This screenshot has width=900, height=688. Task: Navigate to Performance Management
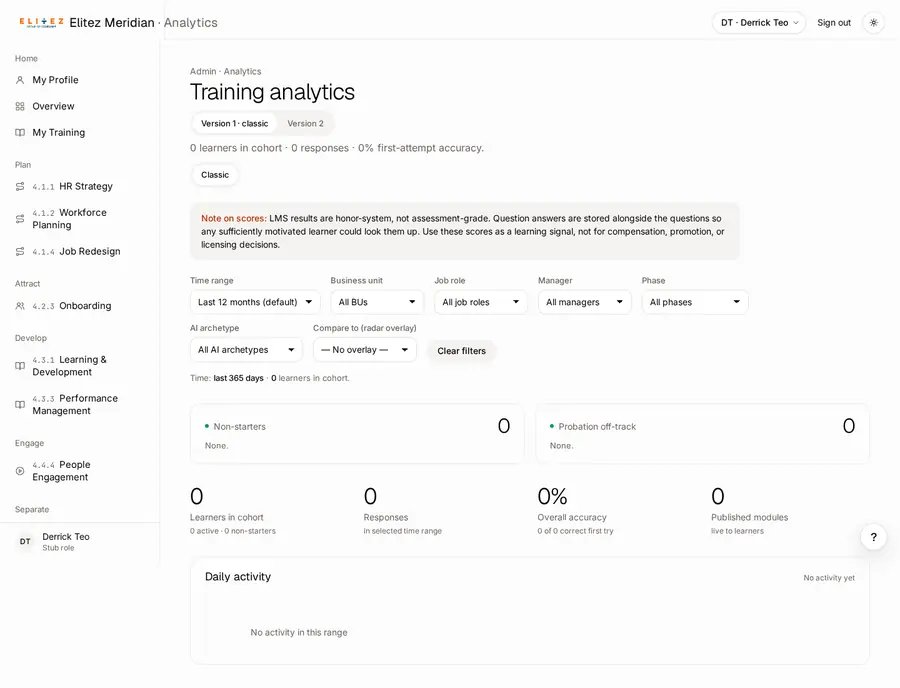coord(80,405)
